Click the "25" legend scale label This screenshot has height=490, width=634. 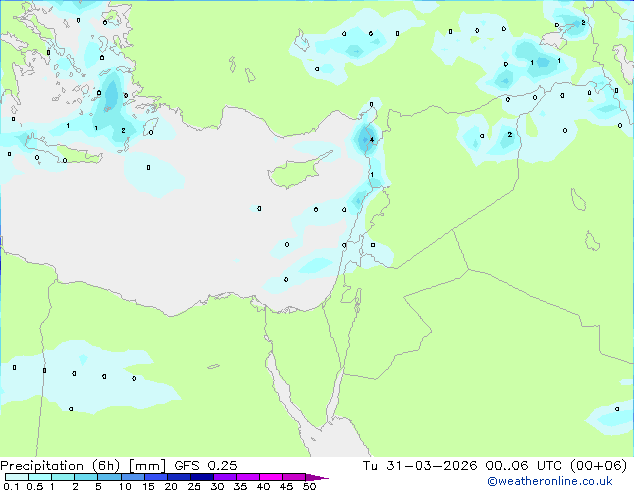coord(194,486)
